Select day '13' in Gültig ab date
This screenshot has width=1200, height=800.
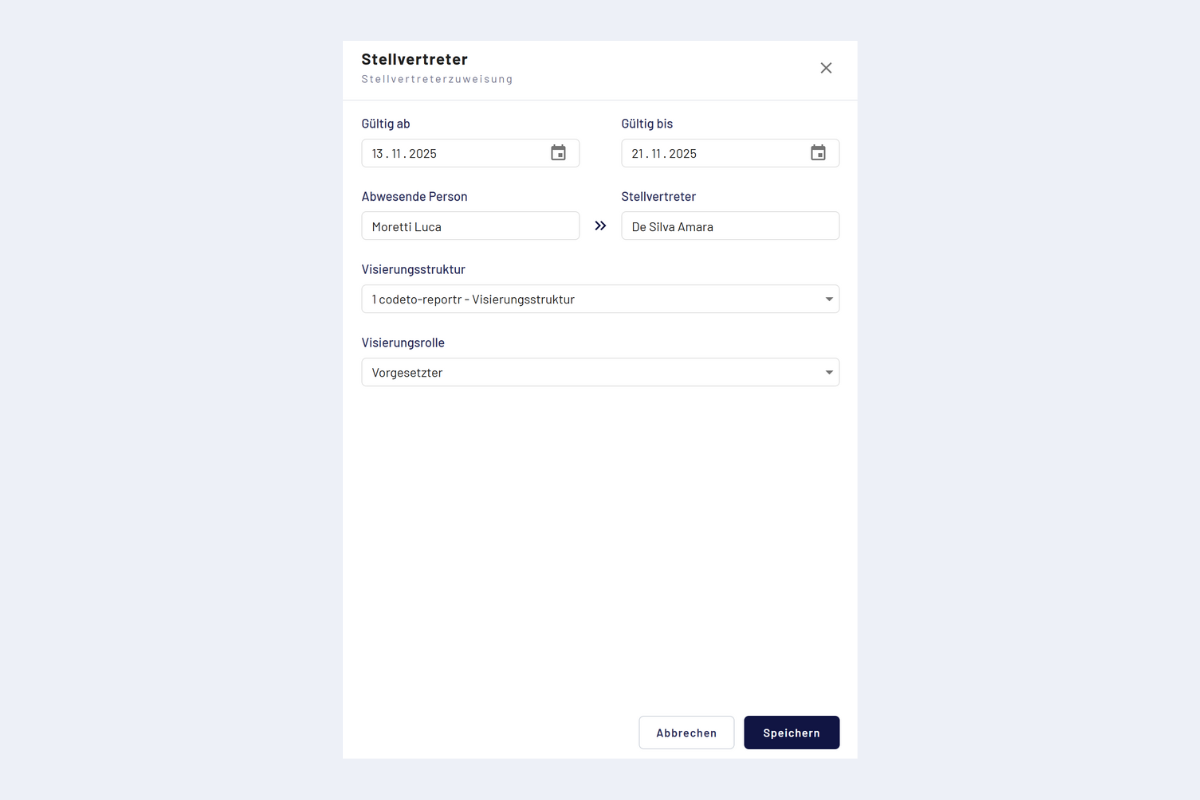(x=379, y=154)
